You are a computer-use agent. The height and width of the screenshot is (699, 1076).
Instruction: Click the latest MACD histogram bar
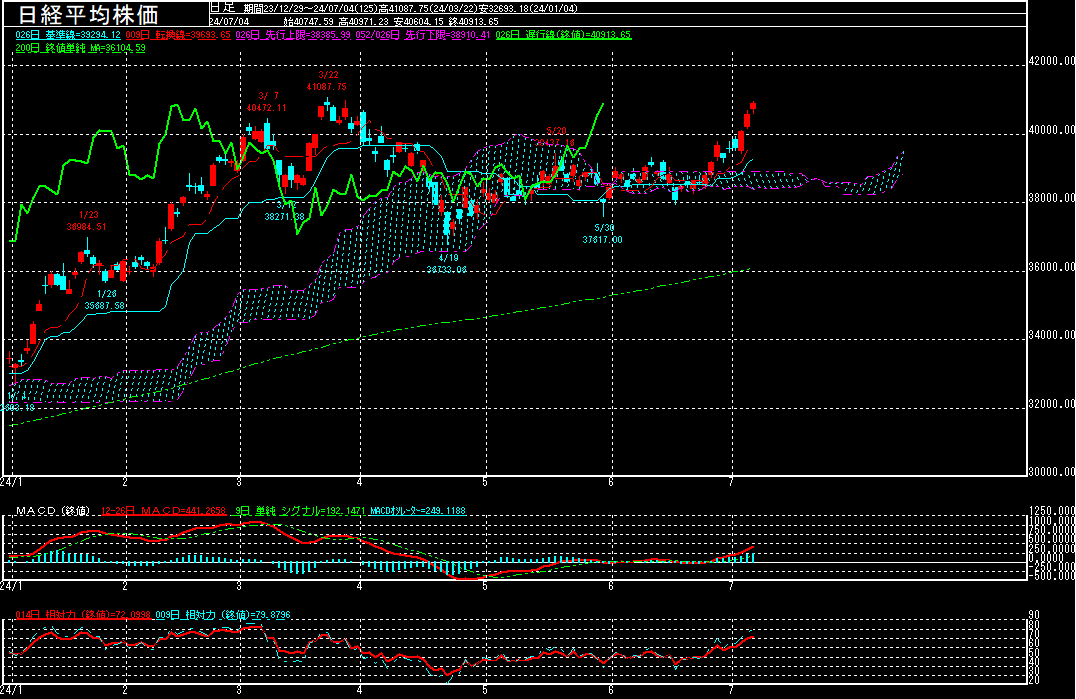click(753, 556)
